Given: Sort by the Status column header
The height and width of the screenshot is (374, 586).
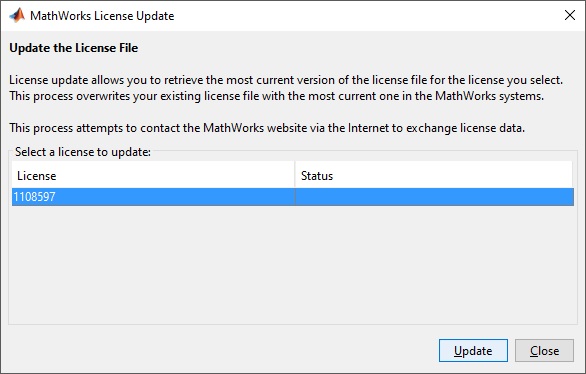Looking at the screenshot, I should pyautogui.click(x=434, y=175).
